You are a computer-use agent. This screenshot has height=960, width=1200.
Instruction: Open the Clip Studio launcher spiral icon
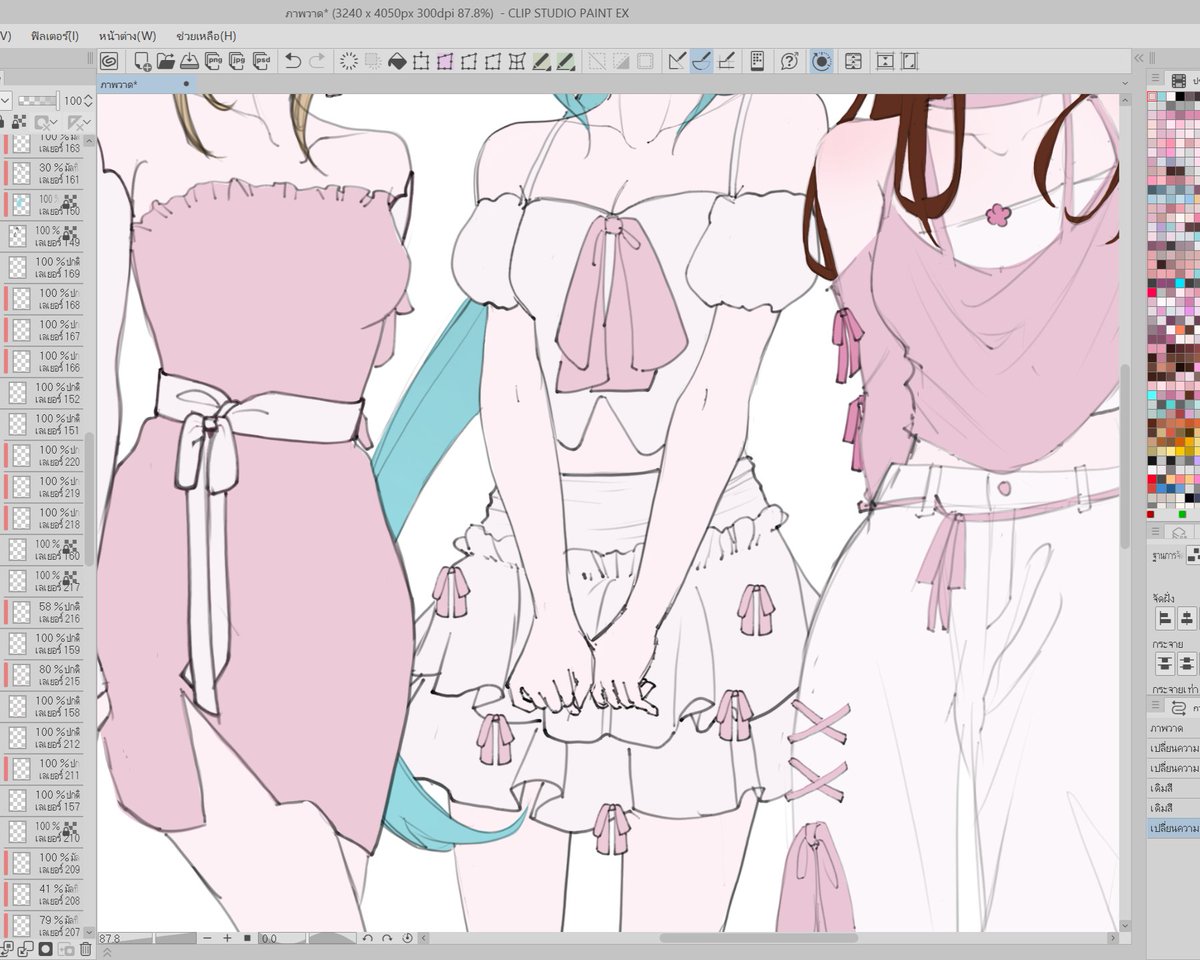click(x=109, y=61)
